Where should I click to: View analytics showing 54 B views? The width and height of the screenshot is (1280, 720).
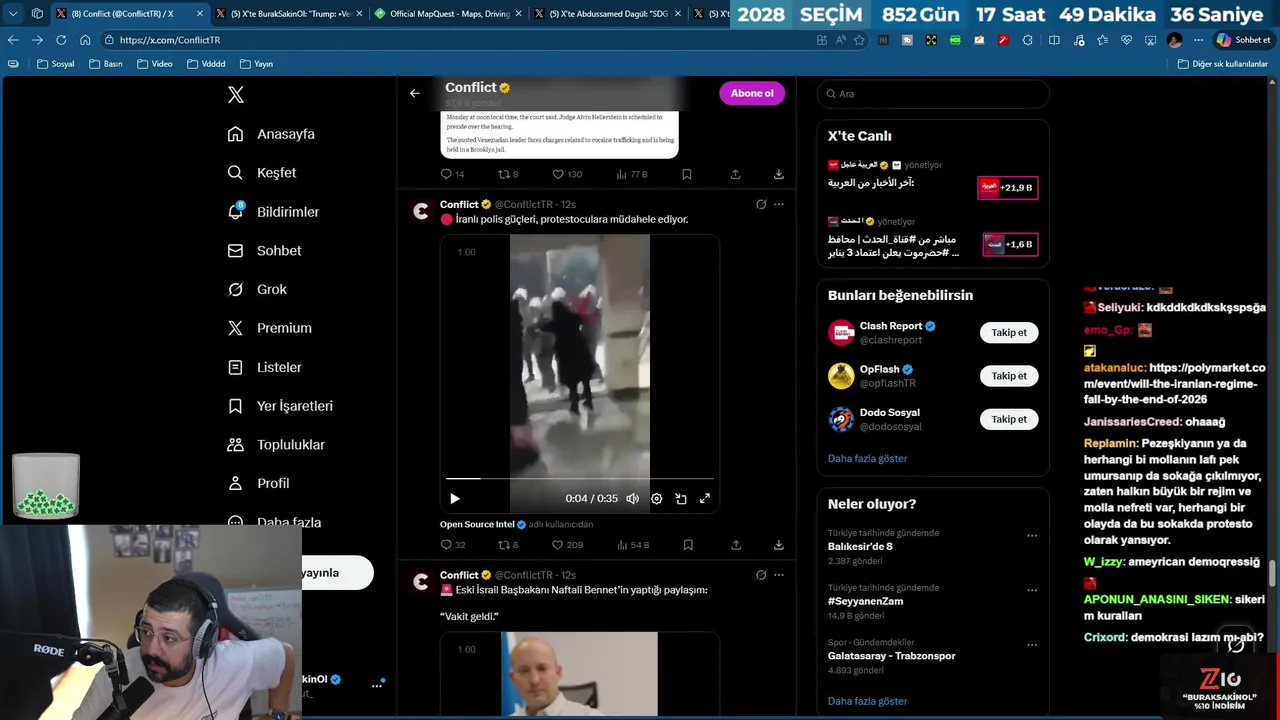pyautogui.click(x=633, y=545)
